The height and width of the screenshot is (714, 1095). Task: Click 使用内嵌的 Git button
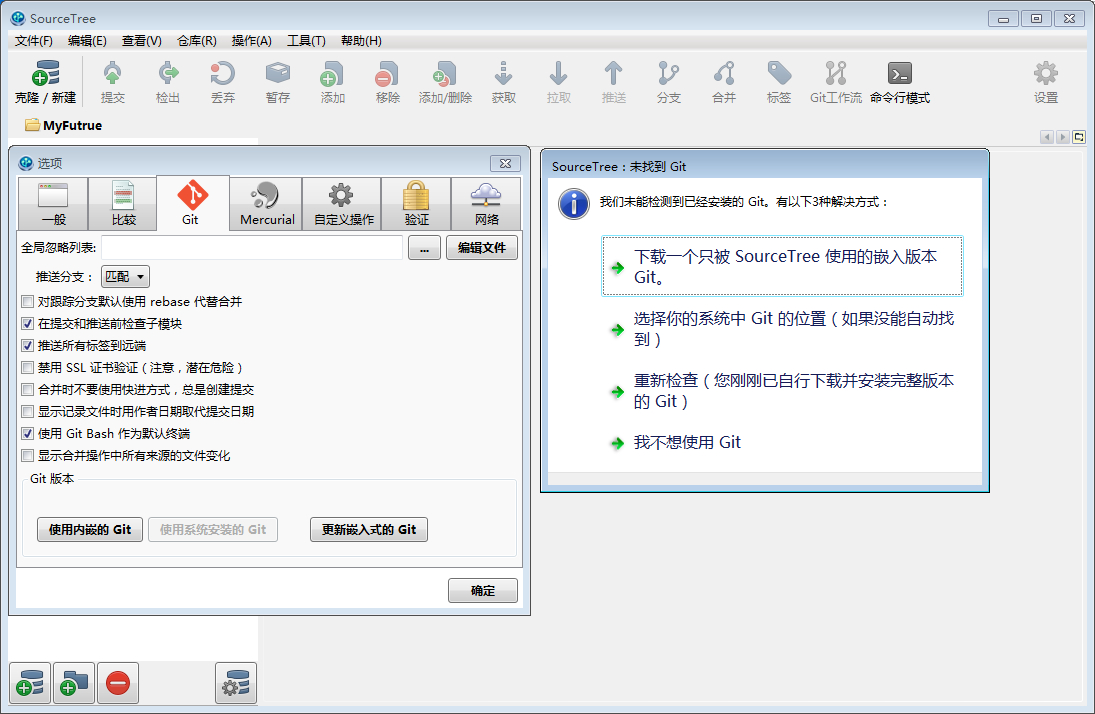[x=90, y=530]
